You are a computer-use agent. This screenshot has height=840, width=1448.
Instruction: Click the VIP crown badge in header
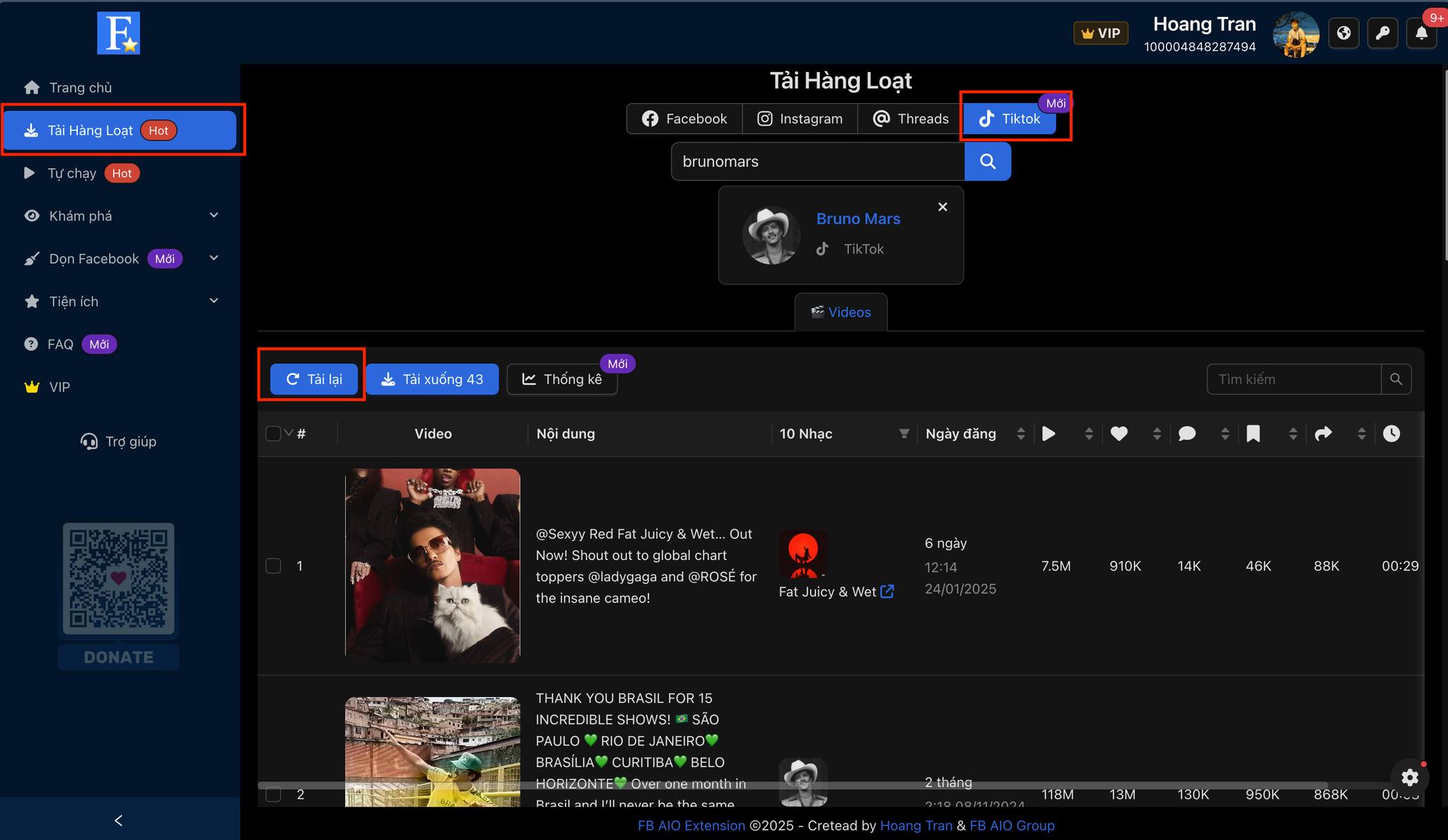(x=1101, y=33)
